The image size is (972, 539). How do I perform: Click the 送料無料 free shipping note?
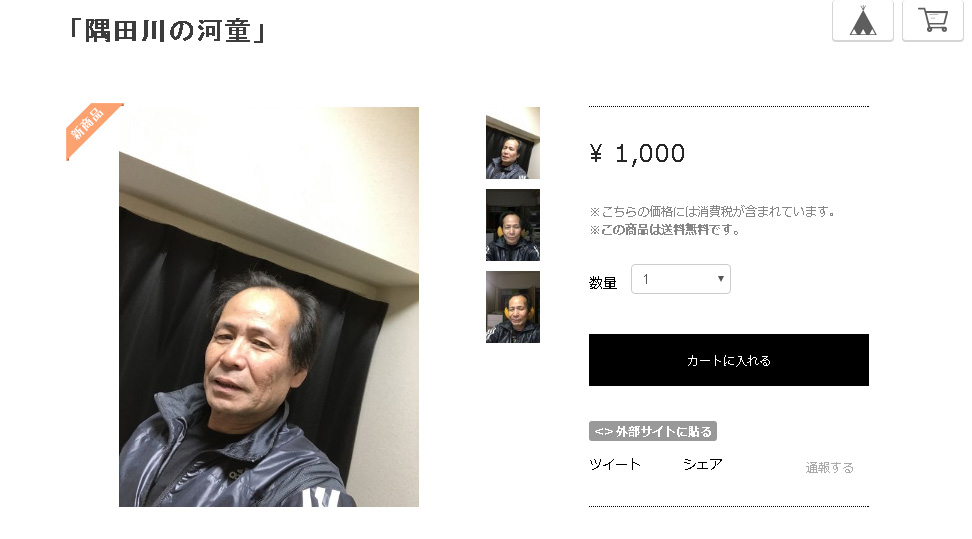coord(665,230)
